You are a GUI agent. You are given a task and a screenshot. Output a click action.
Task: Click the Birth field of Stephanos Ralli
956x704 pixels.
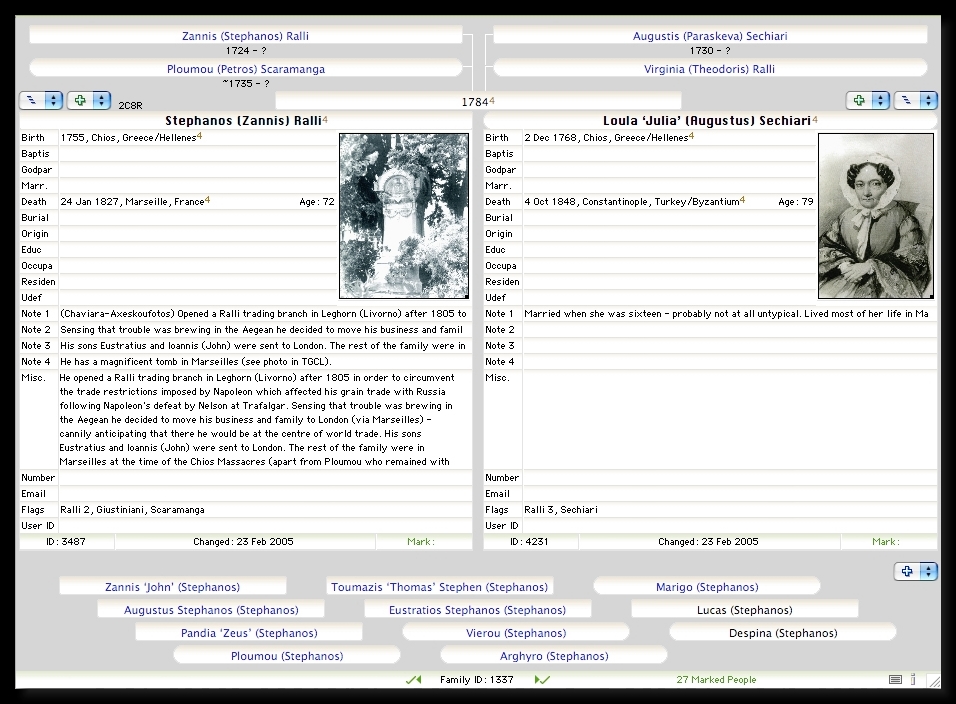(x=196, y=138)
